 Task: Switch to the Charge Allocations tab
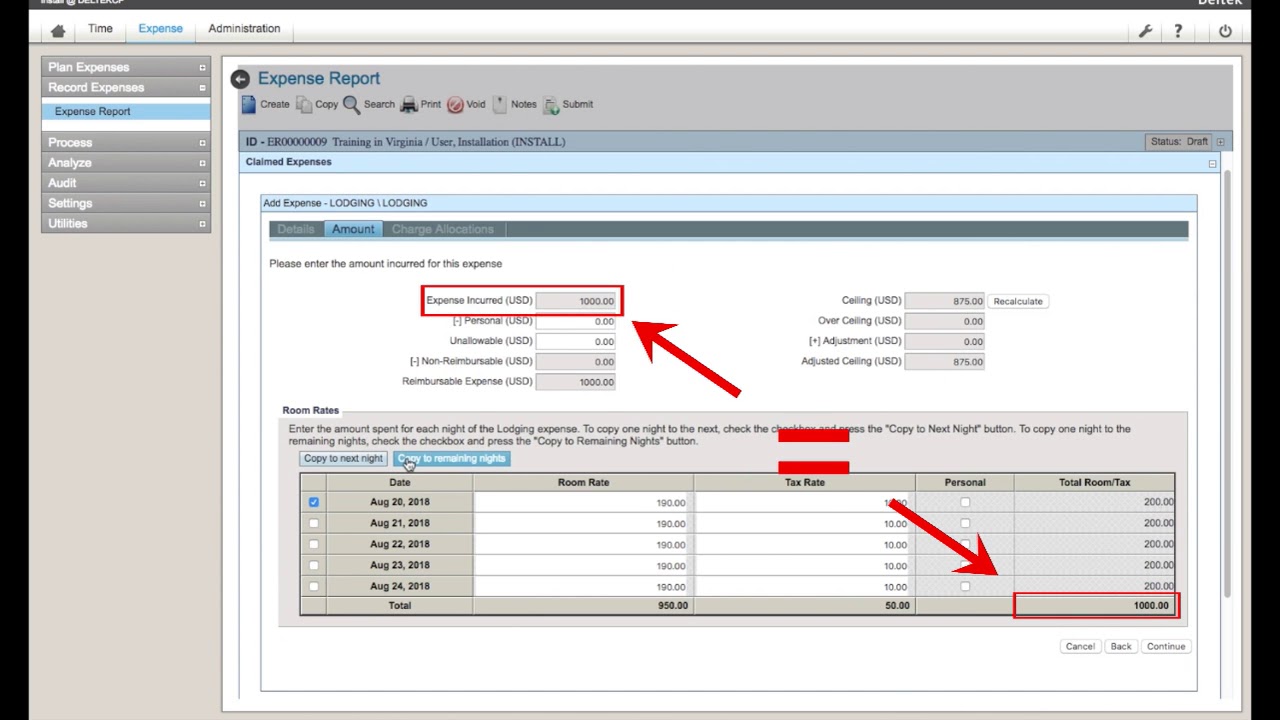click(443, 229)
